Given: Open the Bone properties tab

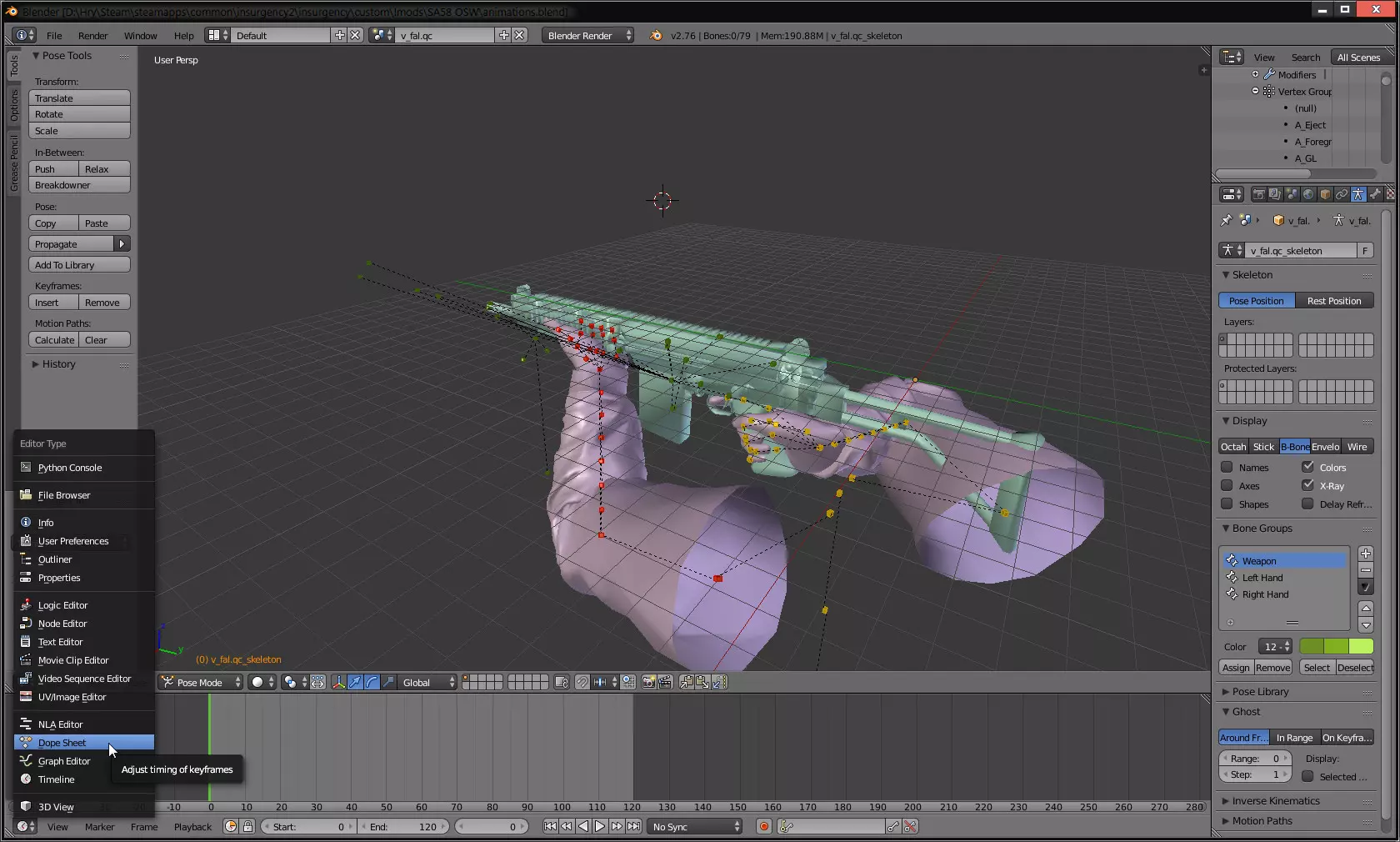Looking at the screenshot, I should [1375, 194].
